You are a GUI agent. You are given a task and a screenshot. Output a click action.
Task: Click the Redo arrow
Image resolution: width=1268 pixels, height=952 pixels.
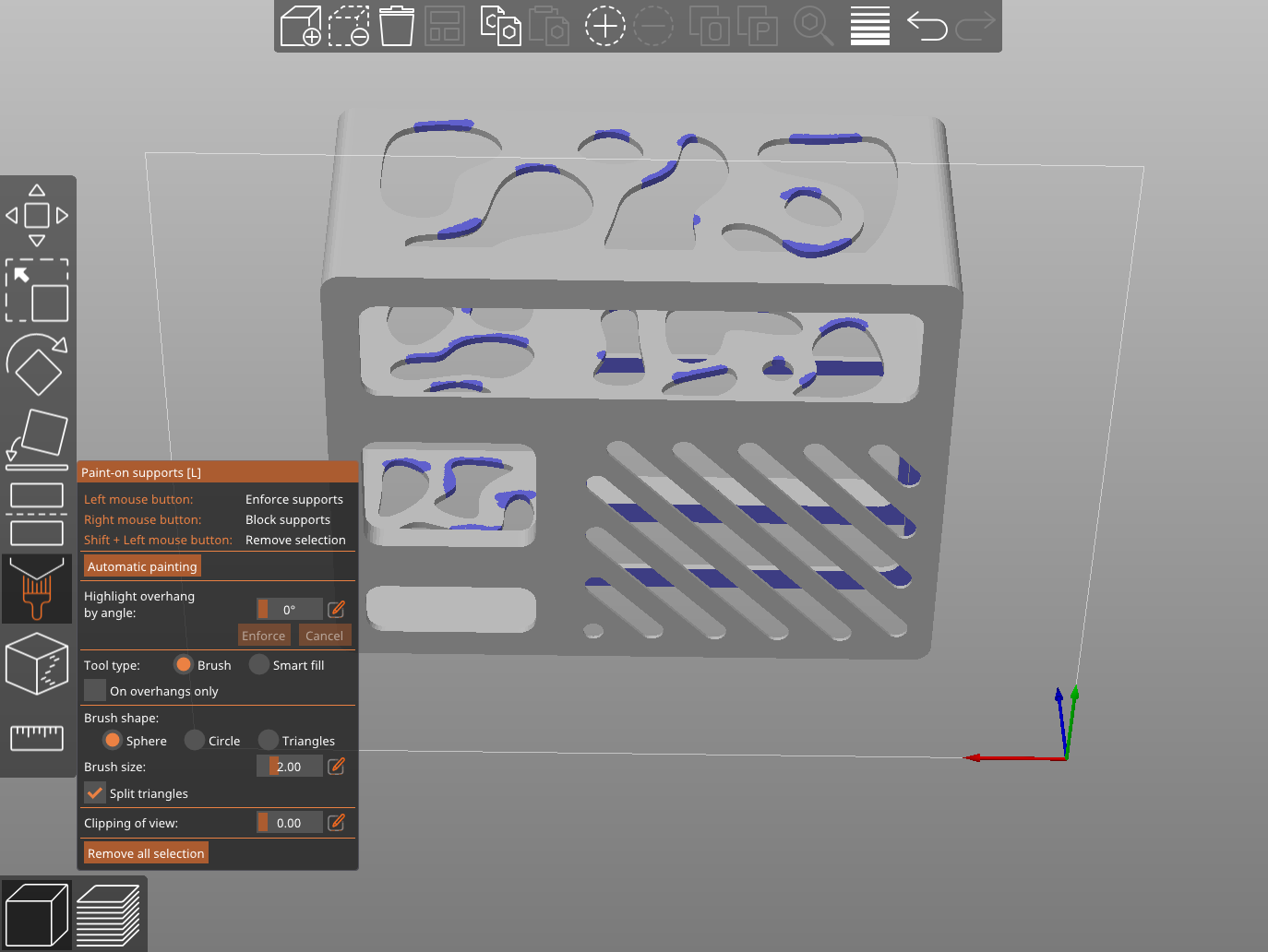click(975, 26)
